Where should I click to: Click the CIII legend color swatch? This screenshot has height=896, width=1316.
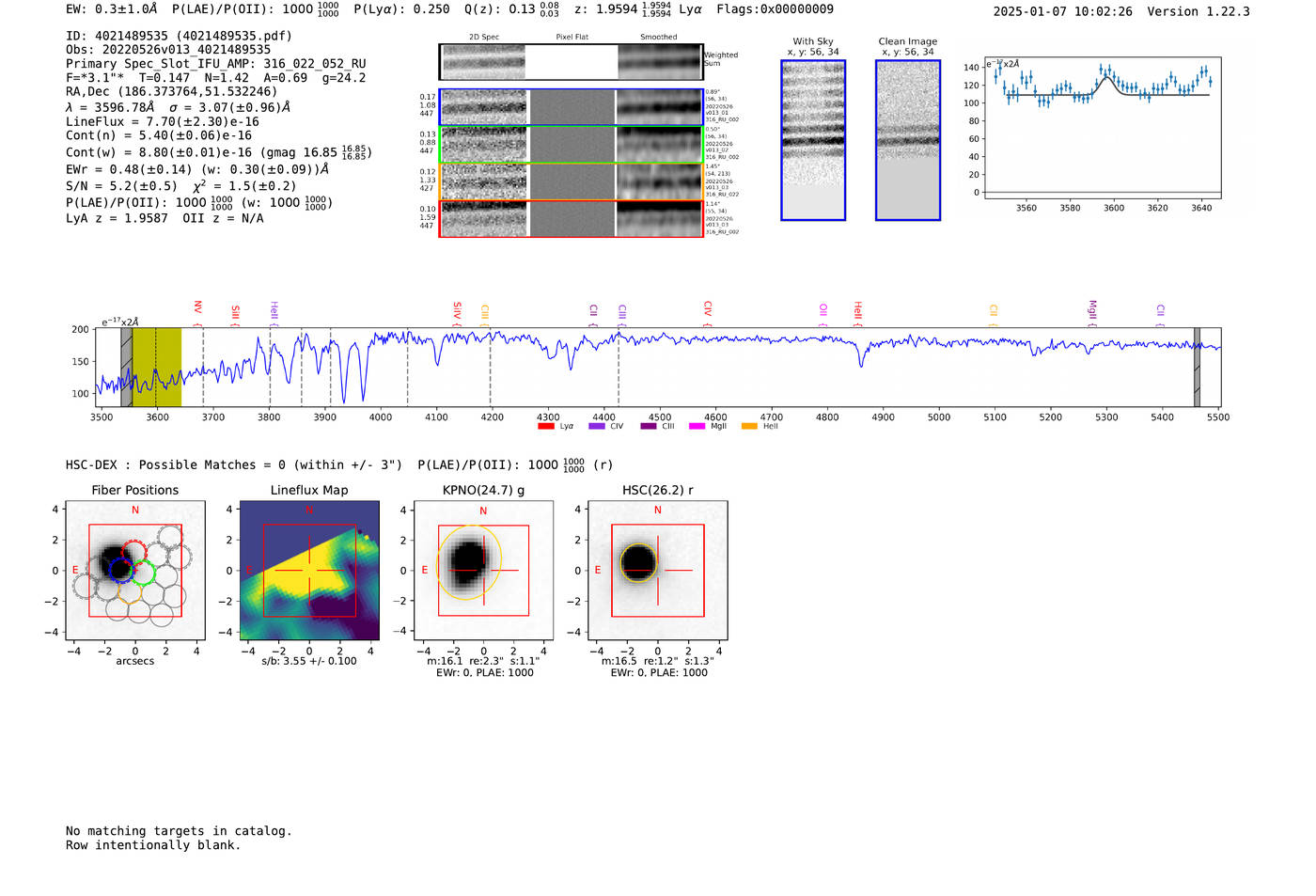click(649, 427)
